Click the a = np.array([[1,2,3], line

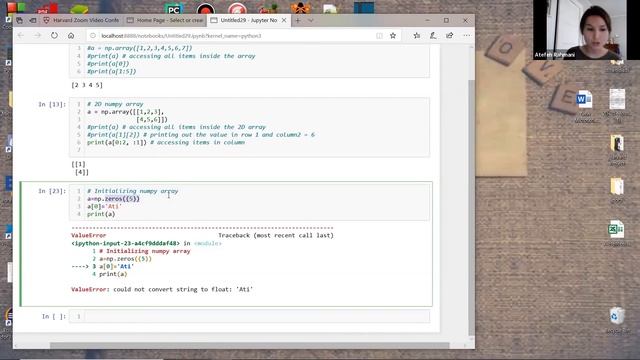tap(125, 112)
